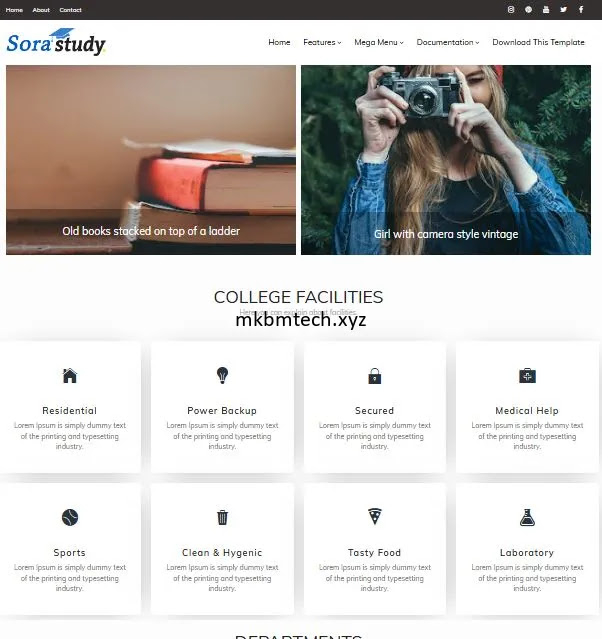602x639 pixels.
Task: Open the YouTube social icon
Action: point(546,9)
